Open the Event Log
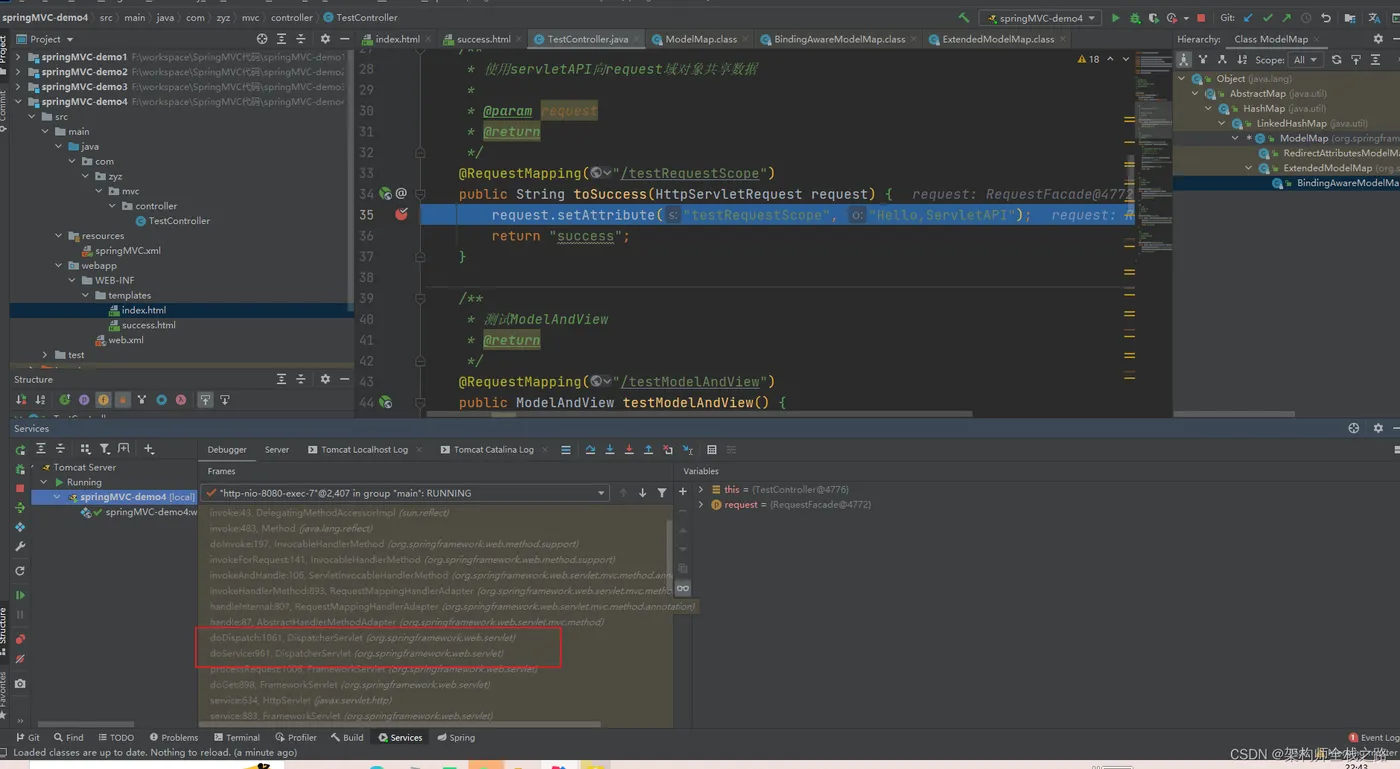This screenshot has width=1400, height=769. point(1374,738)
